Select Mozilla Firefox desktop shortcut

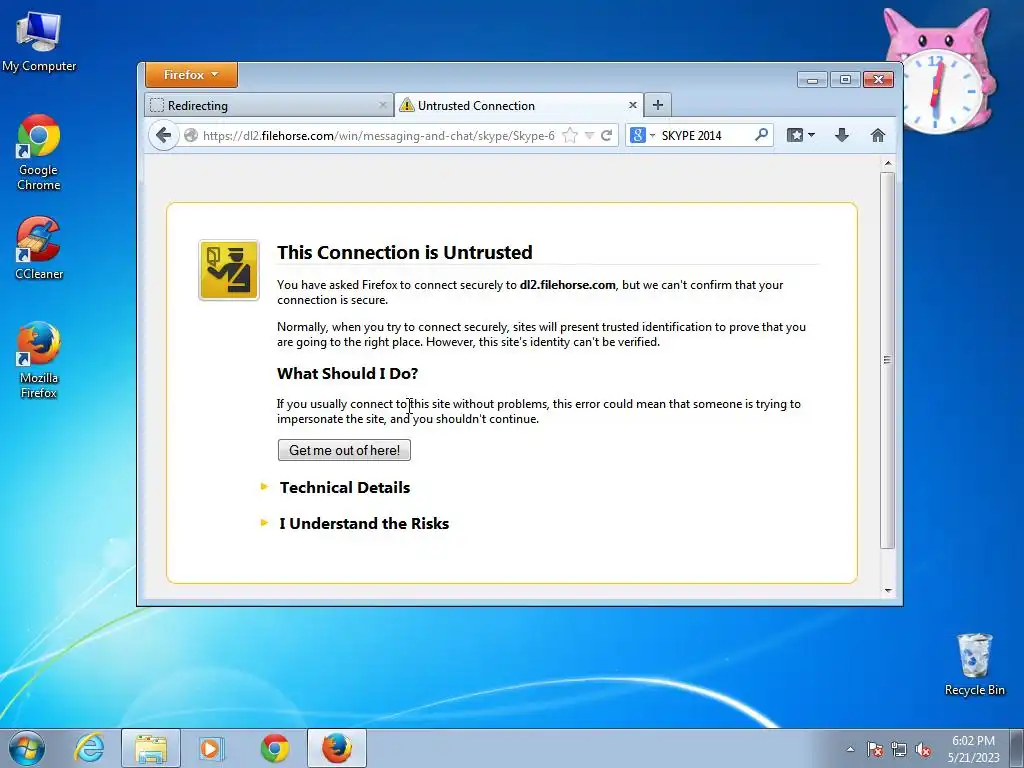[39, 360]
